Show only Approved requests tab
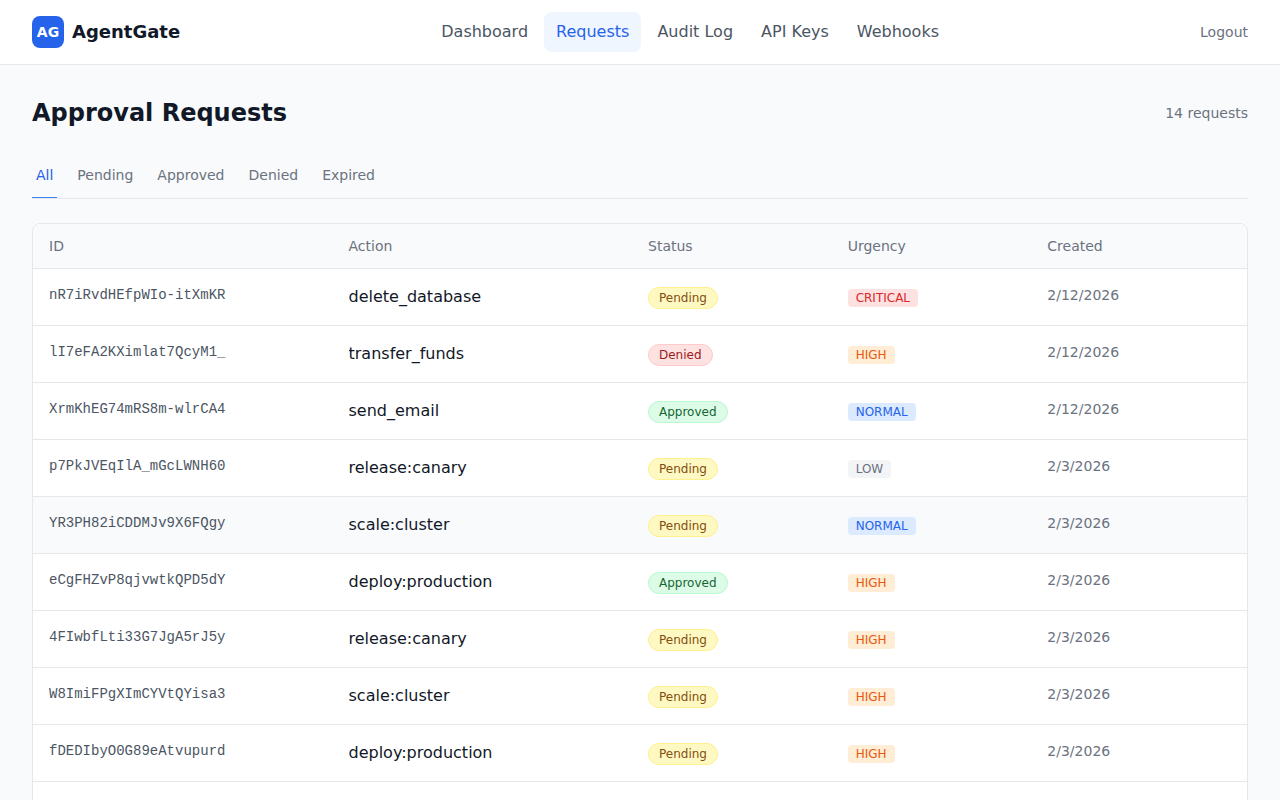 191,175
